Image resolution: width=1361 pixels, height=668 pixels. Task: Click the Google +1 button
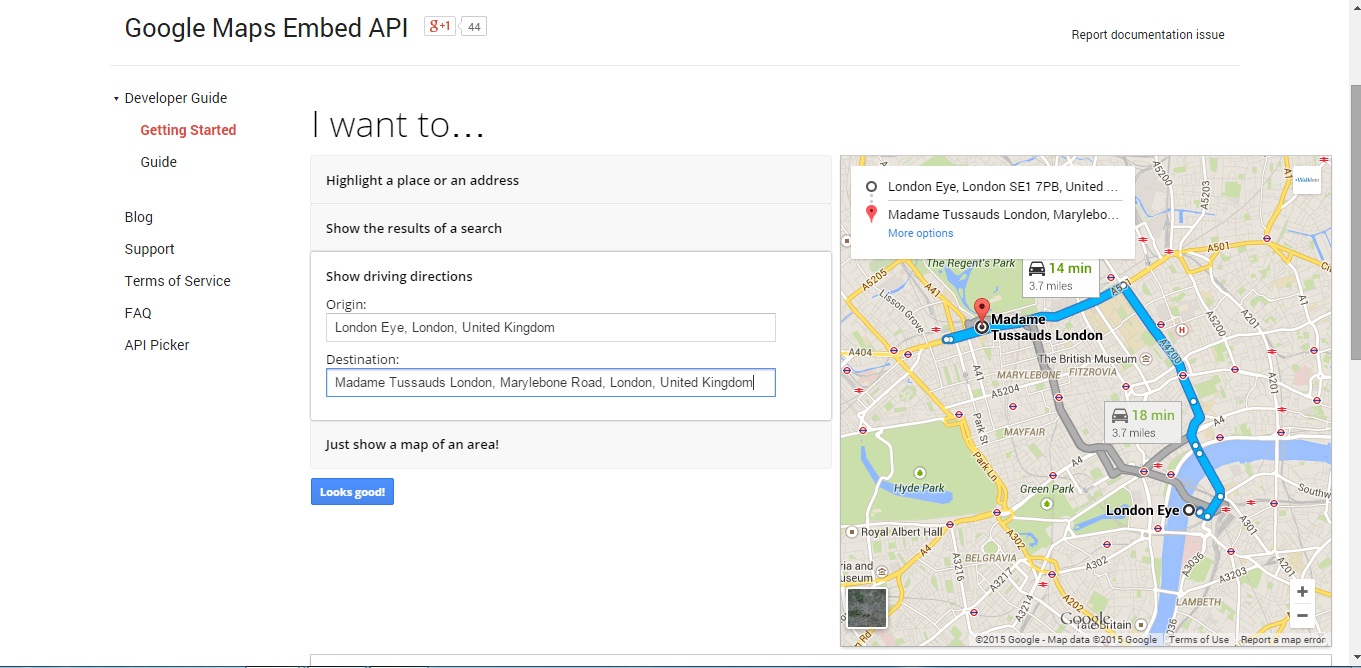[x=440, y=27]
